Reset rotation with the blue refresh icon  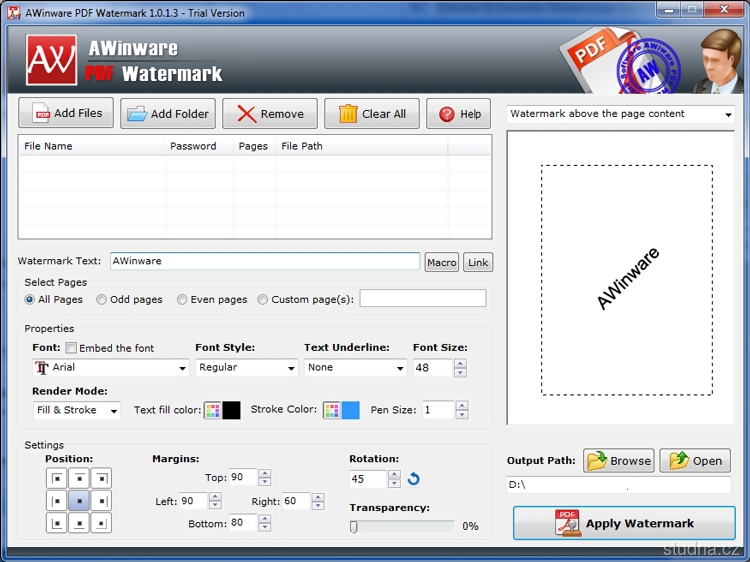(x=414, y=480)
